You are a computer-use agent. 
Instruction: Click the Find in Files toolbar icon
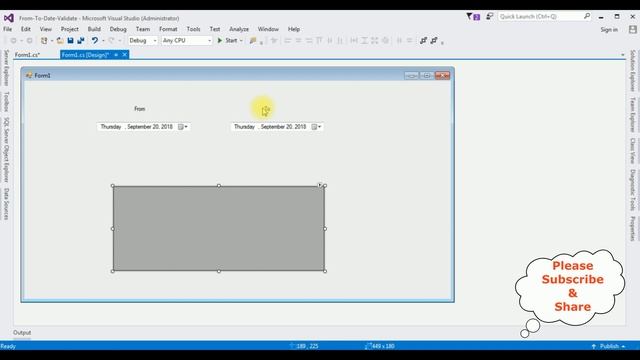(253, 40)
